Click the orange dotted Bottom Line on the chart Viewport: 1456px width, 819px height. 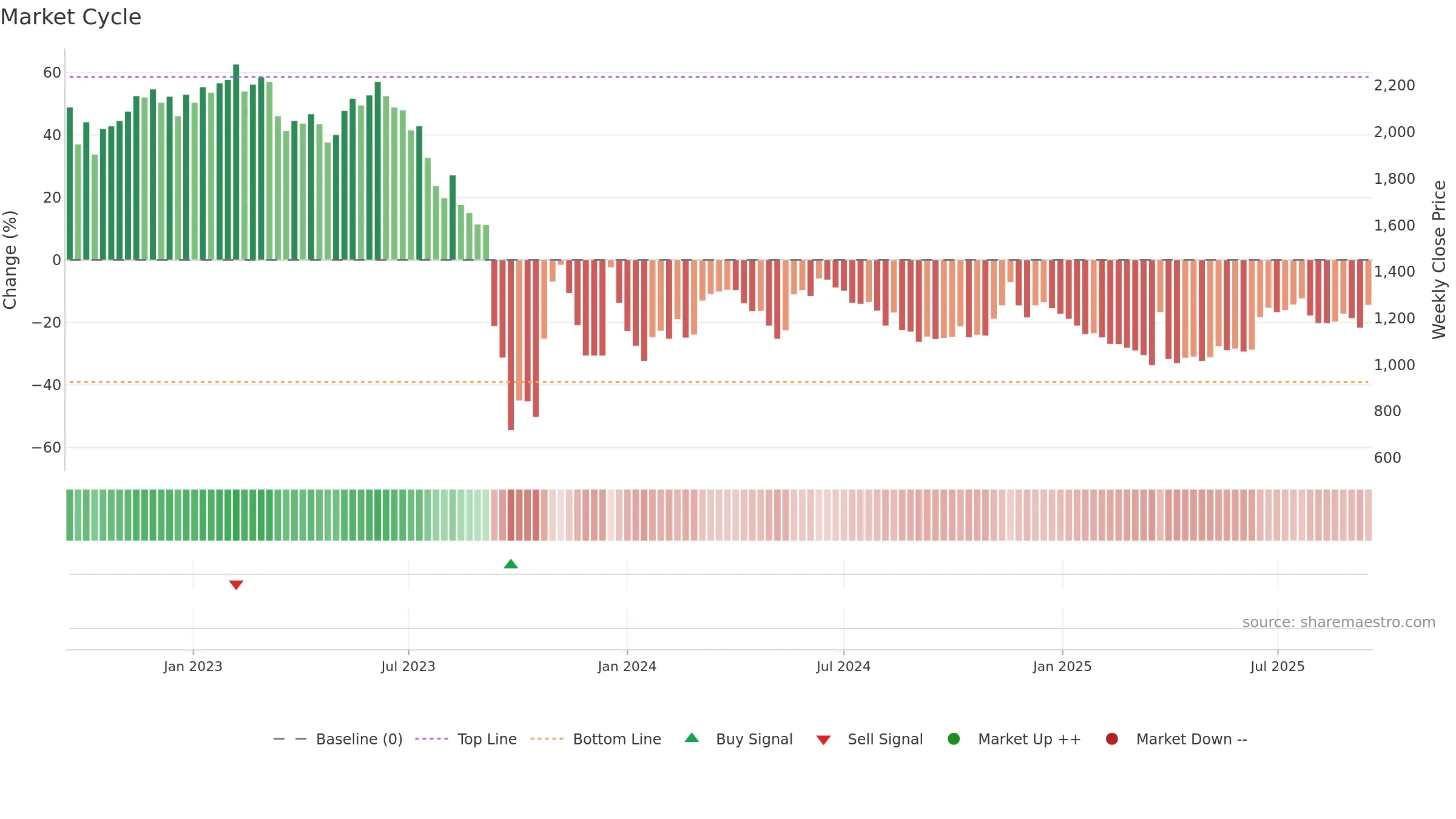719,382
